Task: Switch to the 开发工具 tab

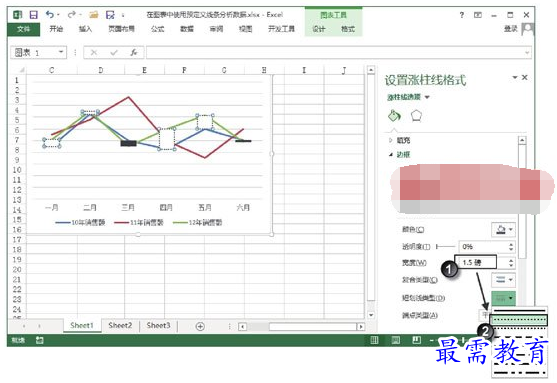Action: coord(281,29)
